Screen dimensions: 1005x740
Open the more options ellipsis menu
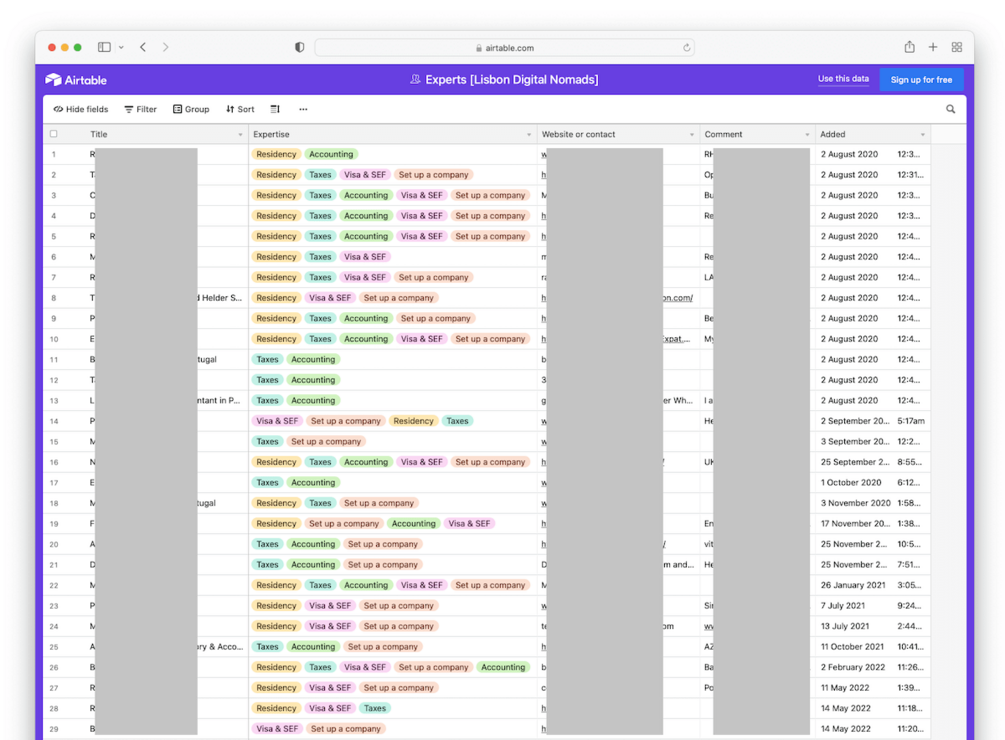(x=303, y=110)
